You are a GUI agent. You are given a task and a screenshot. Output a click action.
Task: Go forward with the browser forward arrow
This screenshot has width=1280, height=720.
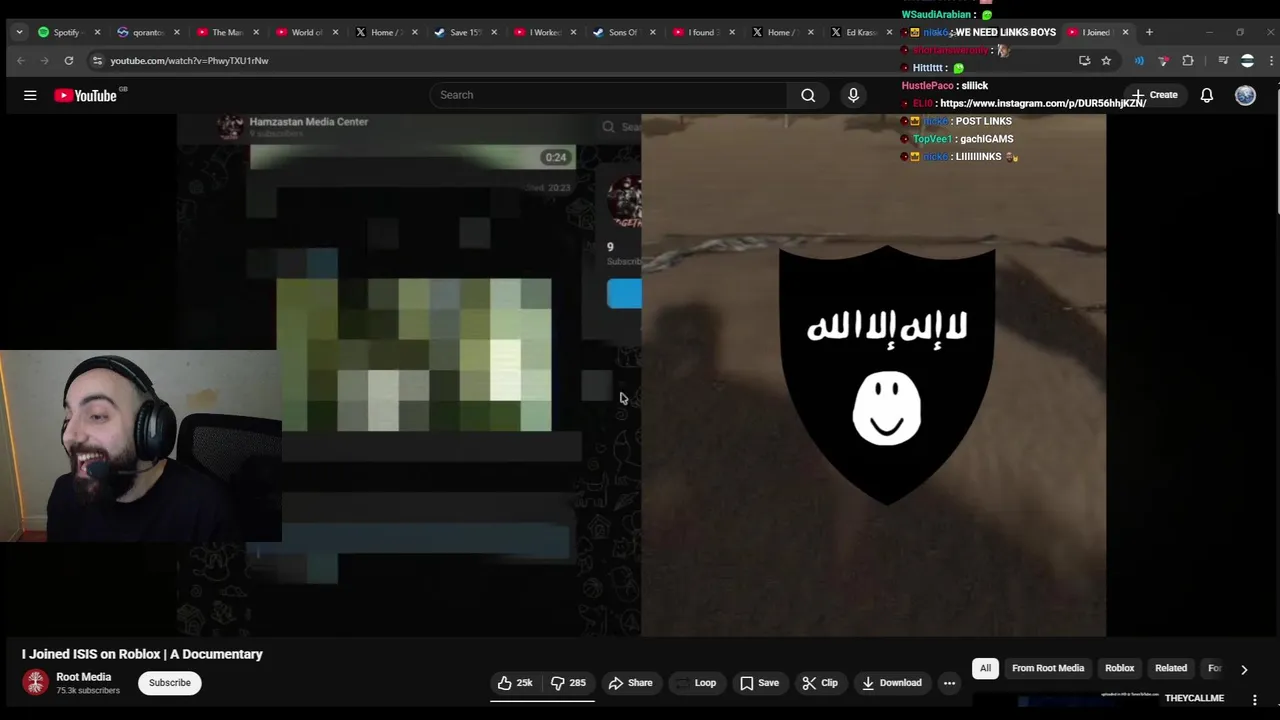point(45,61)
